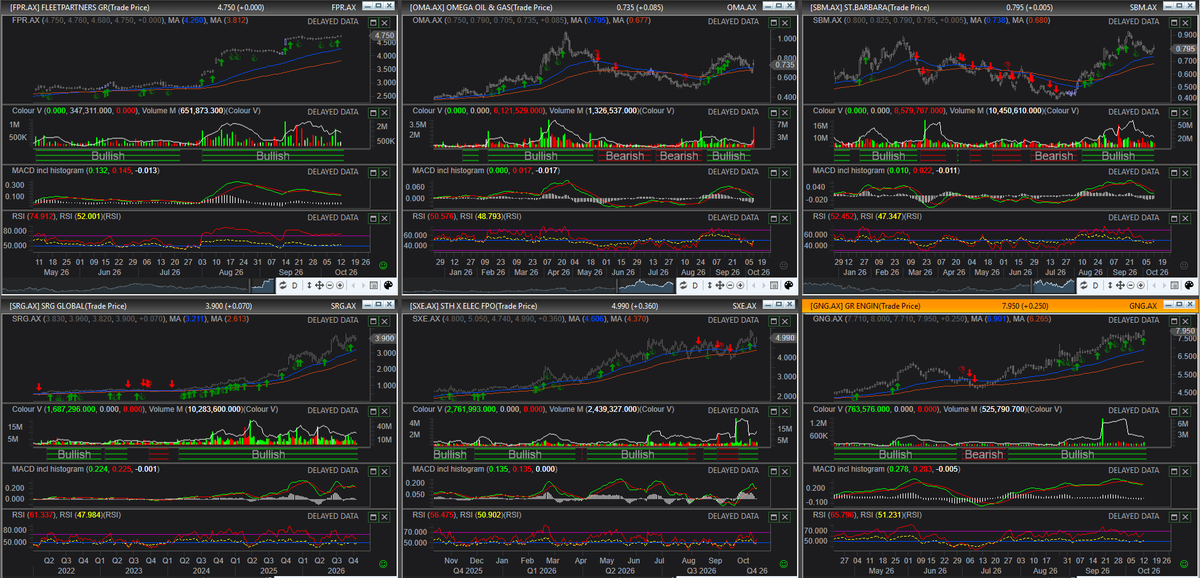1200x578 pixels.
Task: Maximize the SRG.AX price pane
Action: pos(374,319)
